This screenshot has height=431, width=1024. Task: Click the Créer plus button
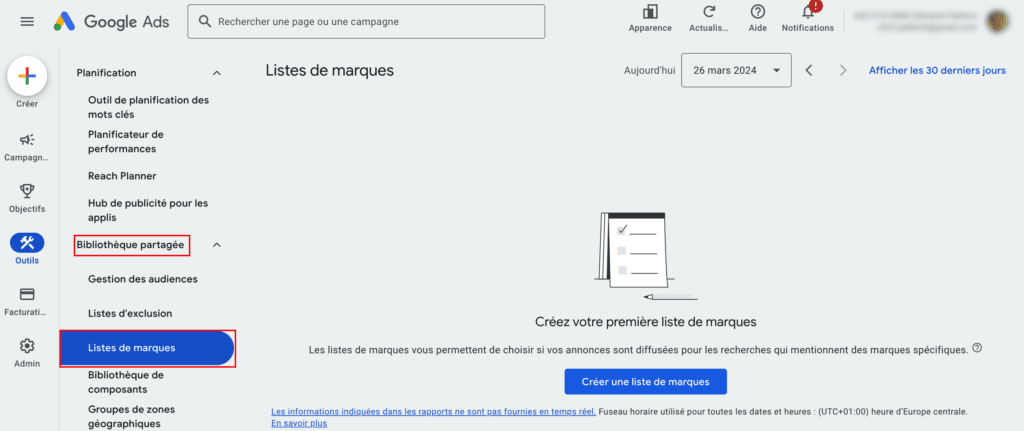pyautogui.click(x=27, y=76)
